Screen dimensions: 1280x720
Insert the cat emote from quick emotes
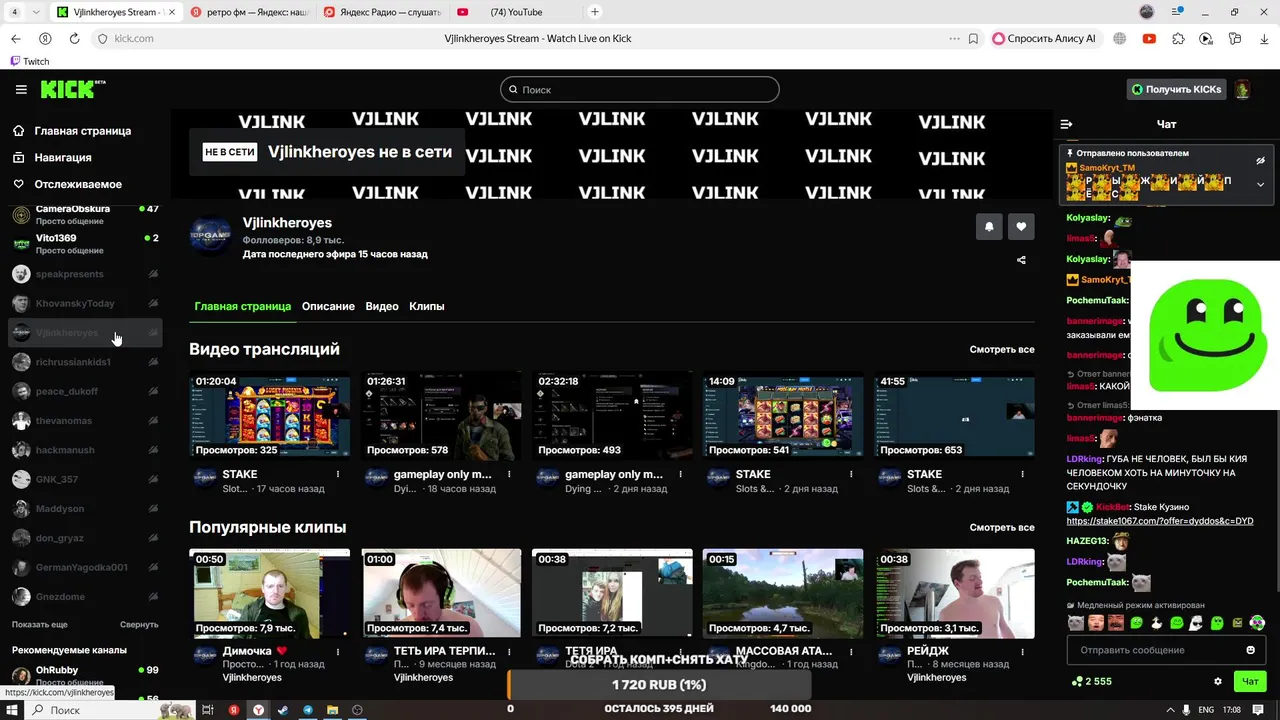[x=1076, y=622]
